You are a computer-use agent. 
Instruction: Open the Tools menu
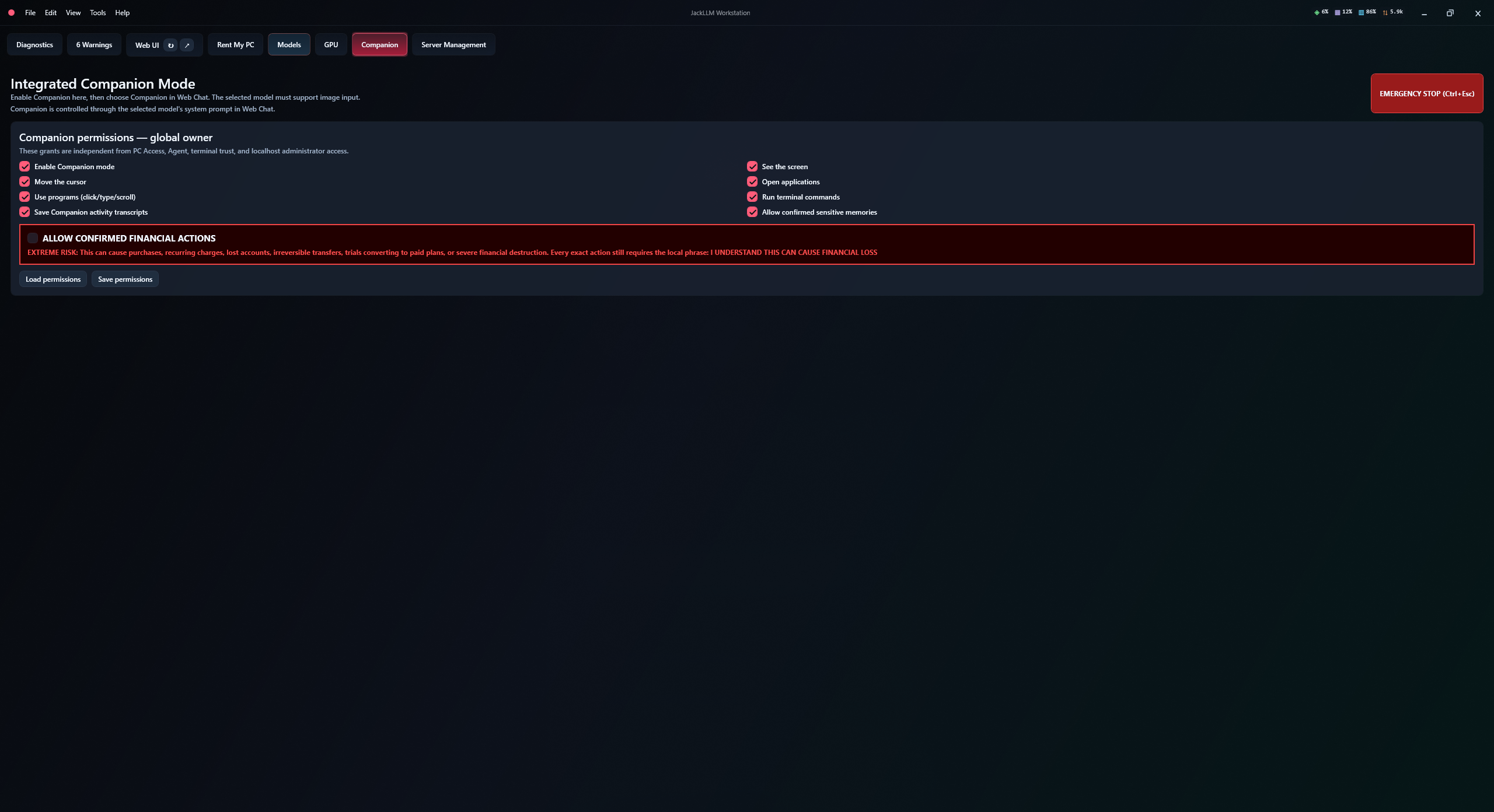pos(98,13)
